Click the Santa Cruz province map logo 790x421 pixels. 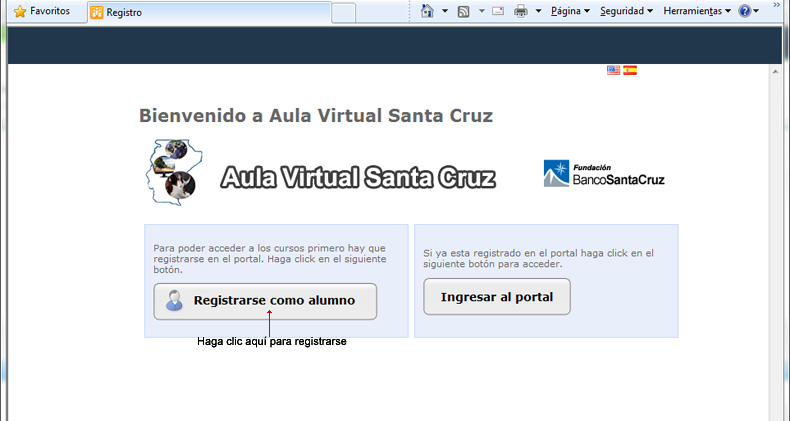[174, 172]
